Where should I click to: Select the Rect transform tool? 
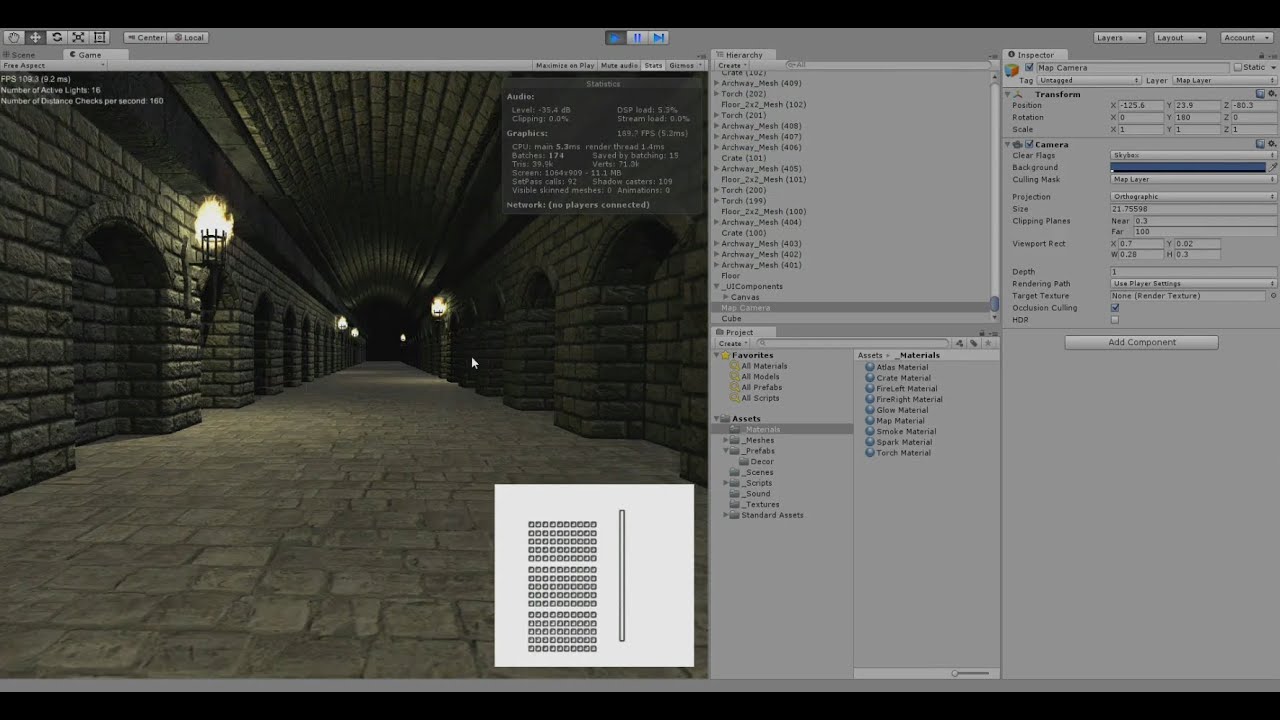99,37
